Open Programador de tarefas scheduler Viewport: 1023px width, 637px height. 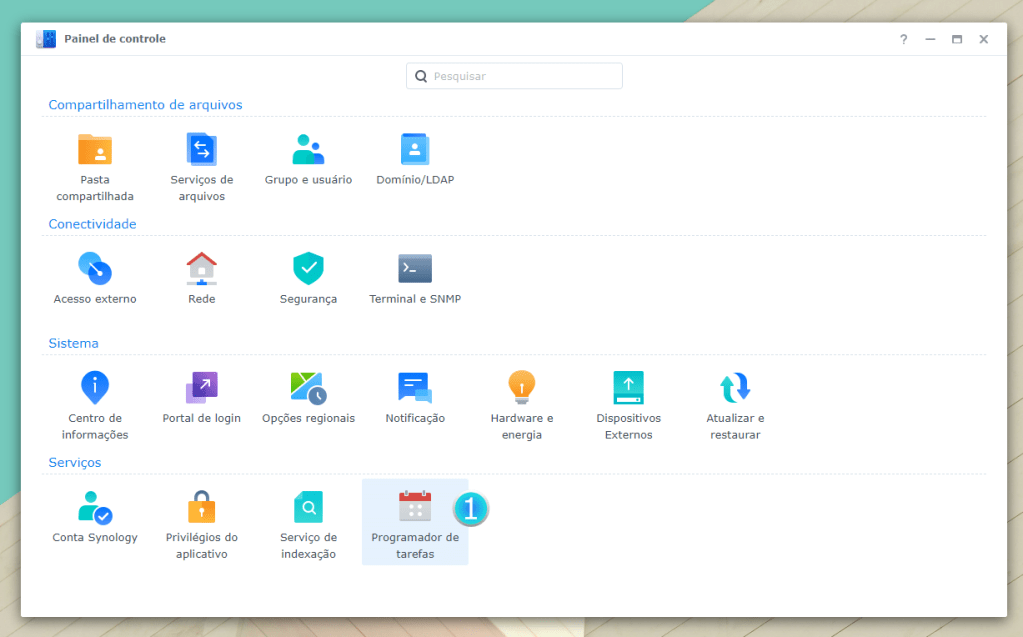tap(414, 507)
